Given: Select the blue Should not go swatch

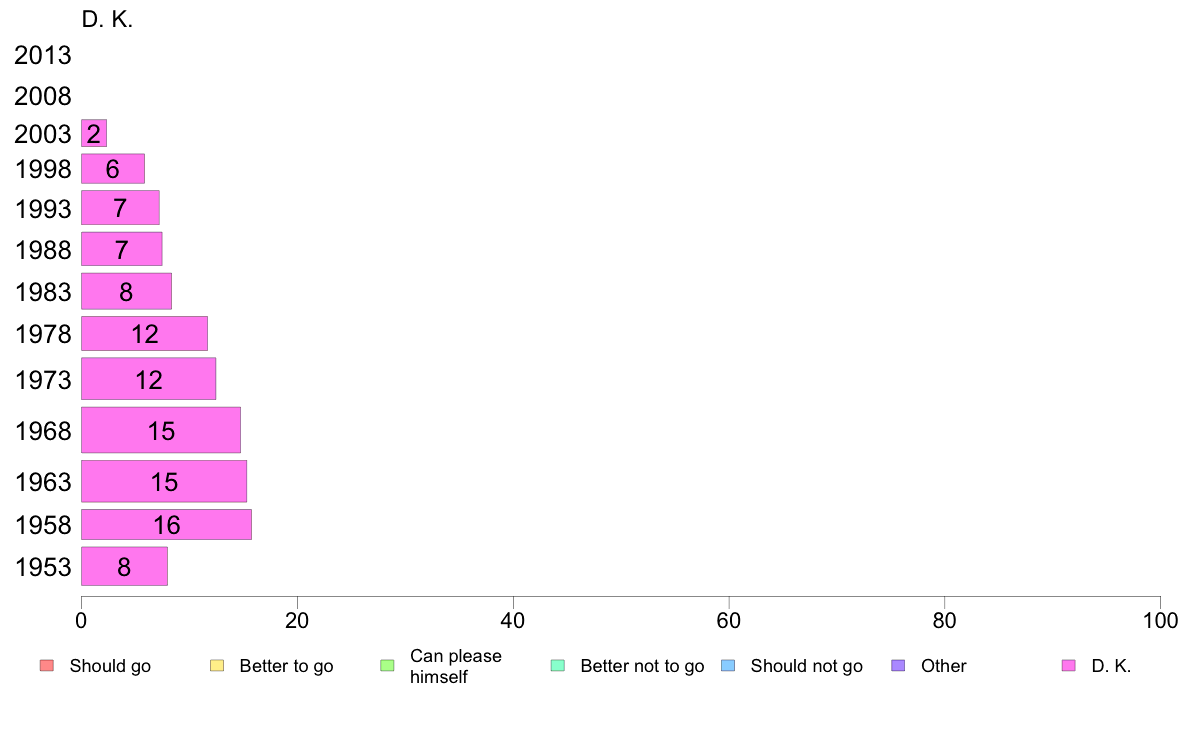Looking at the screenshot, I should click(x=728, y=666).
